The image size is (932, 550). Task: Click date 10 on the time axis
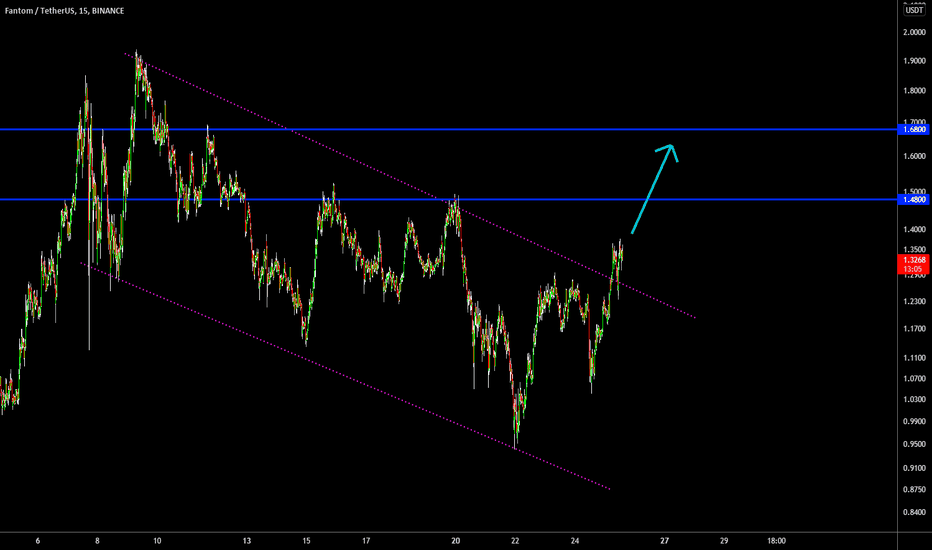(x=157, y=541)
